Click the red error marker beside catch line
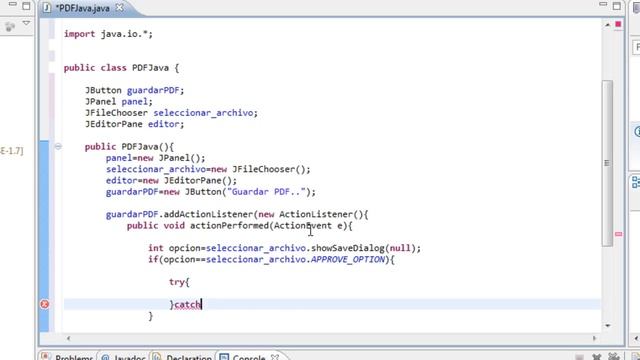This screenshot has height=360, width=640. pyautogui.click(x=44, y=304)
